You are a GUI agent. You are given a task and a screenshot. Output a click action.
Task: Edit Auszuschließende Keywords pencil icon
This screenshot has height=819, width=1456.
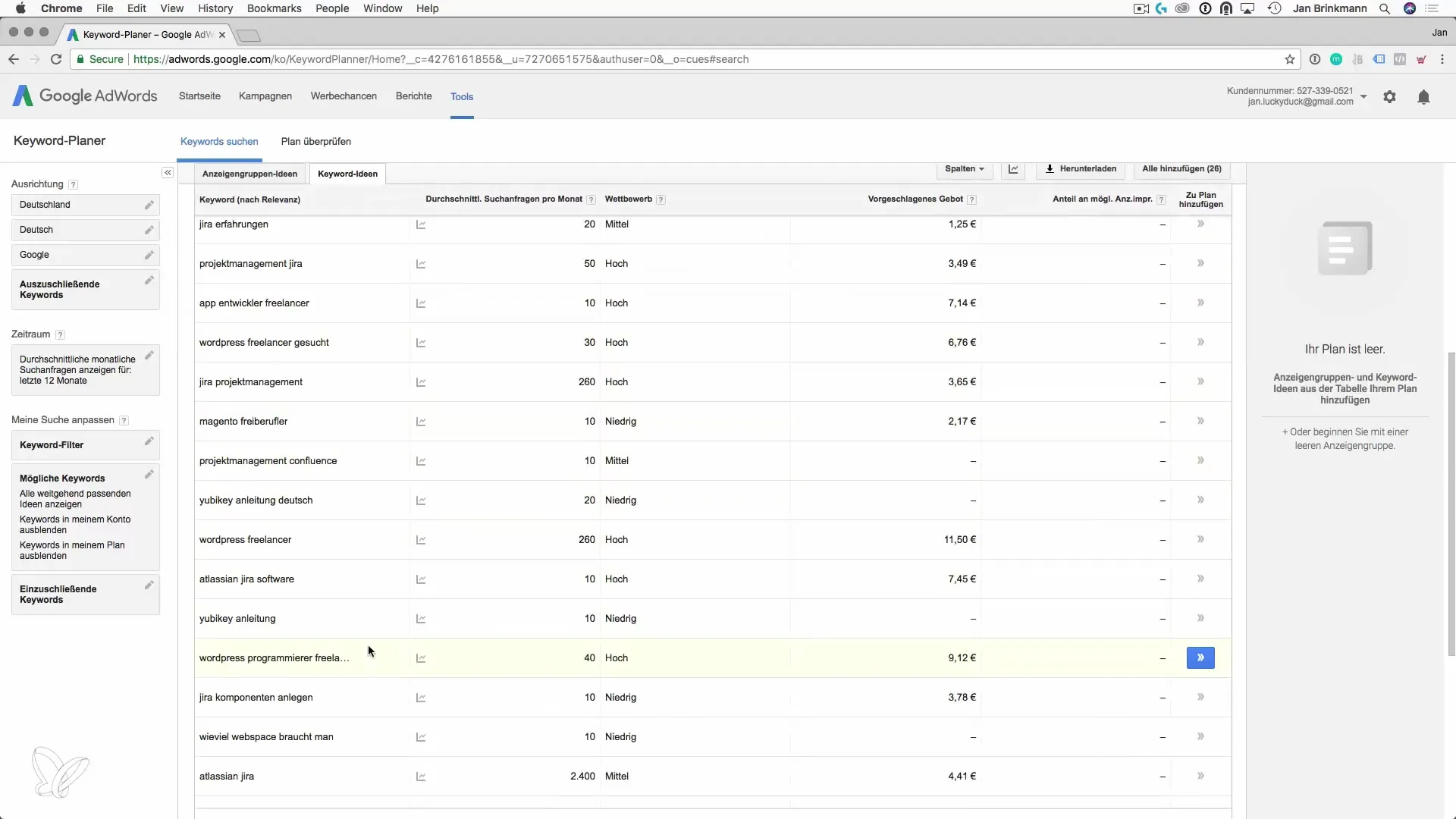coord(149,281)
